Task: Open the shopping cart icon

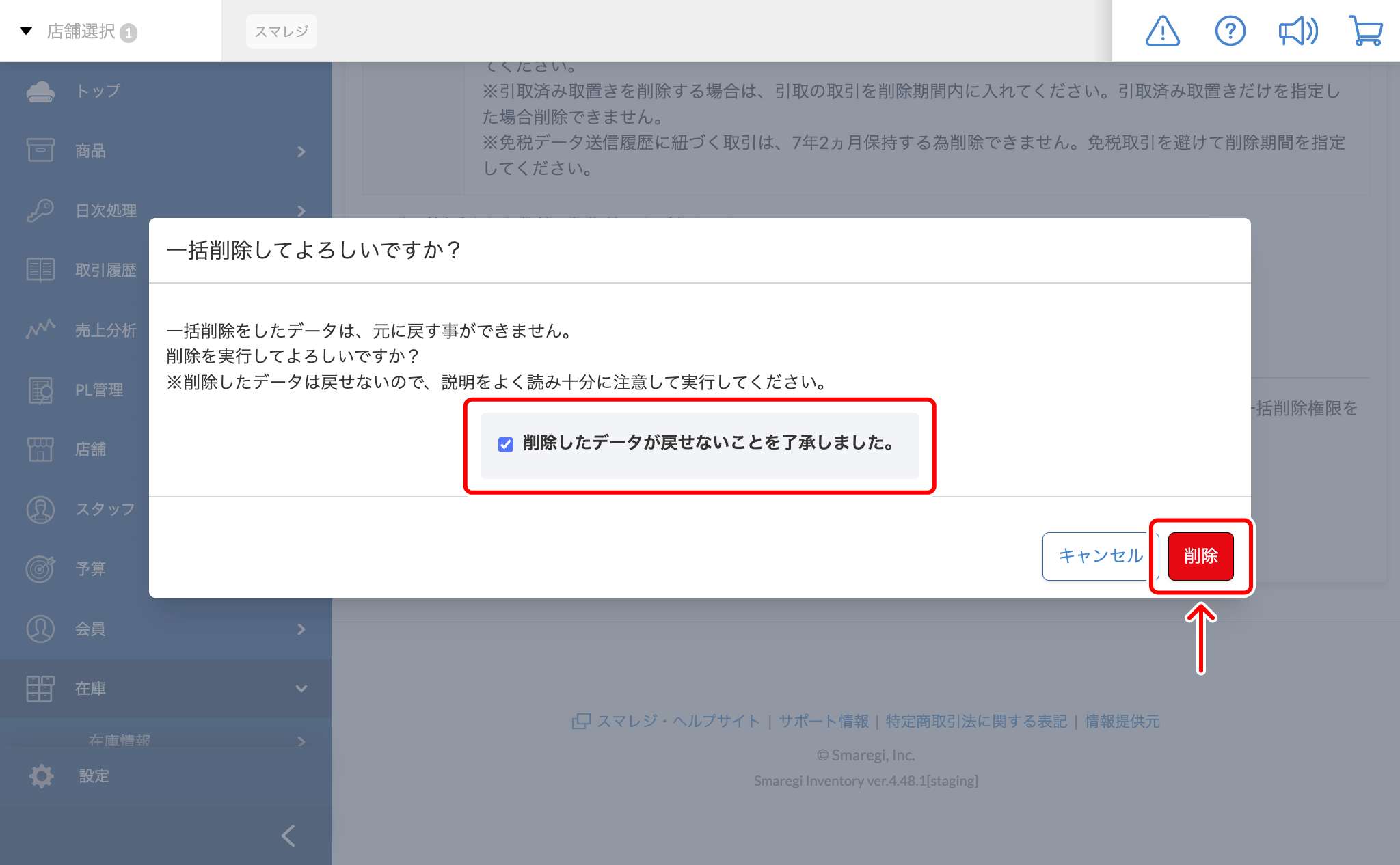Action: click(x=1366, y=31)
